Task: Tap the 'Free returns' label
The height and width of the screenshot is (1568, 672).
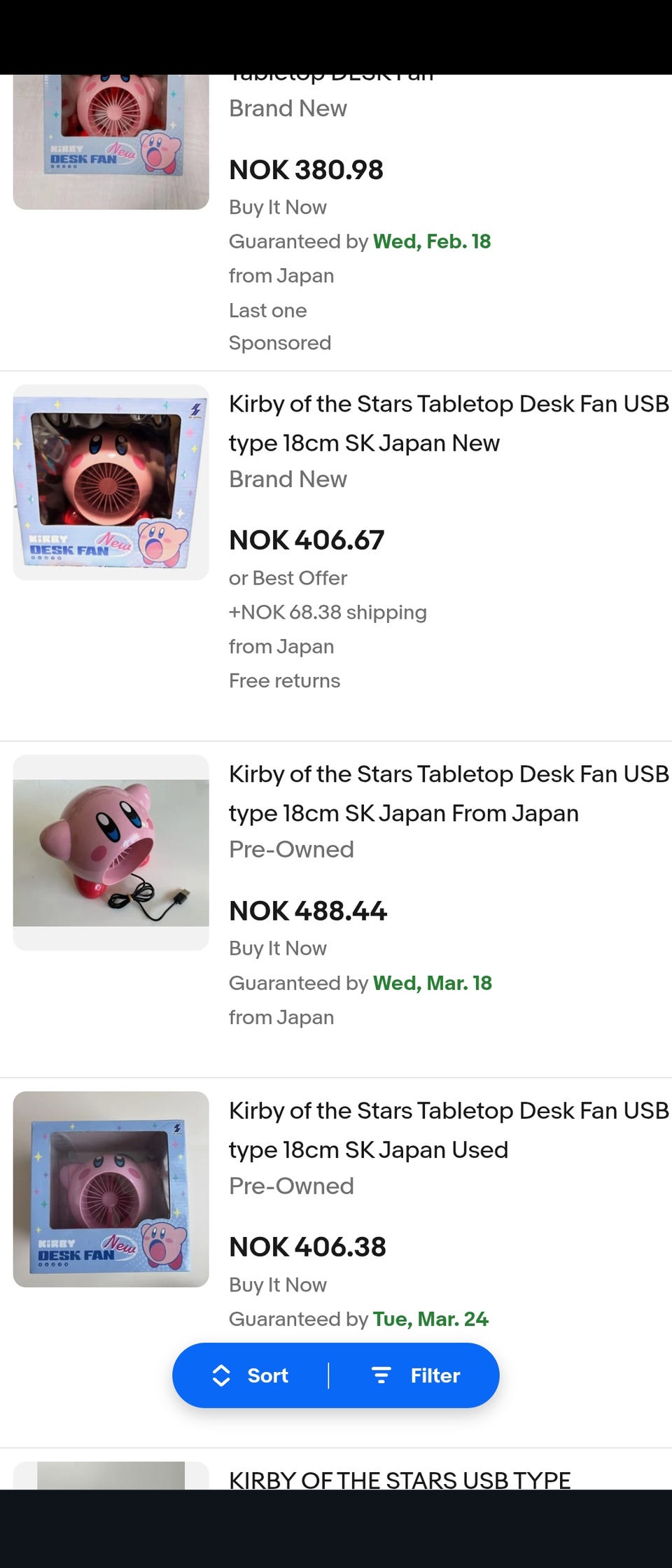Action: pos(284,680)
